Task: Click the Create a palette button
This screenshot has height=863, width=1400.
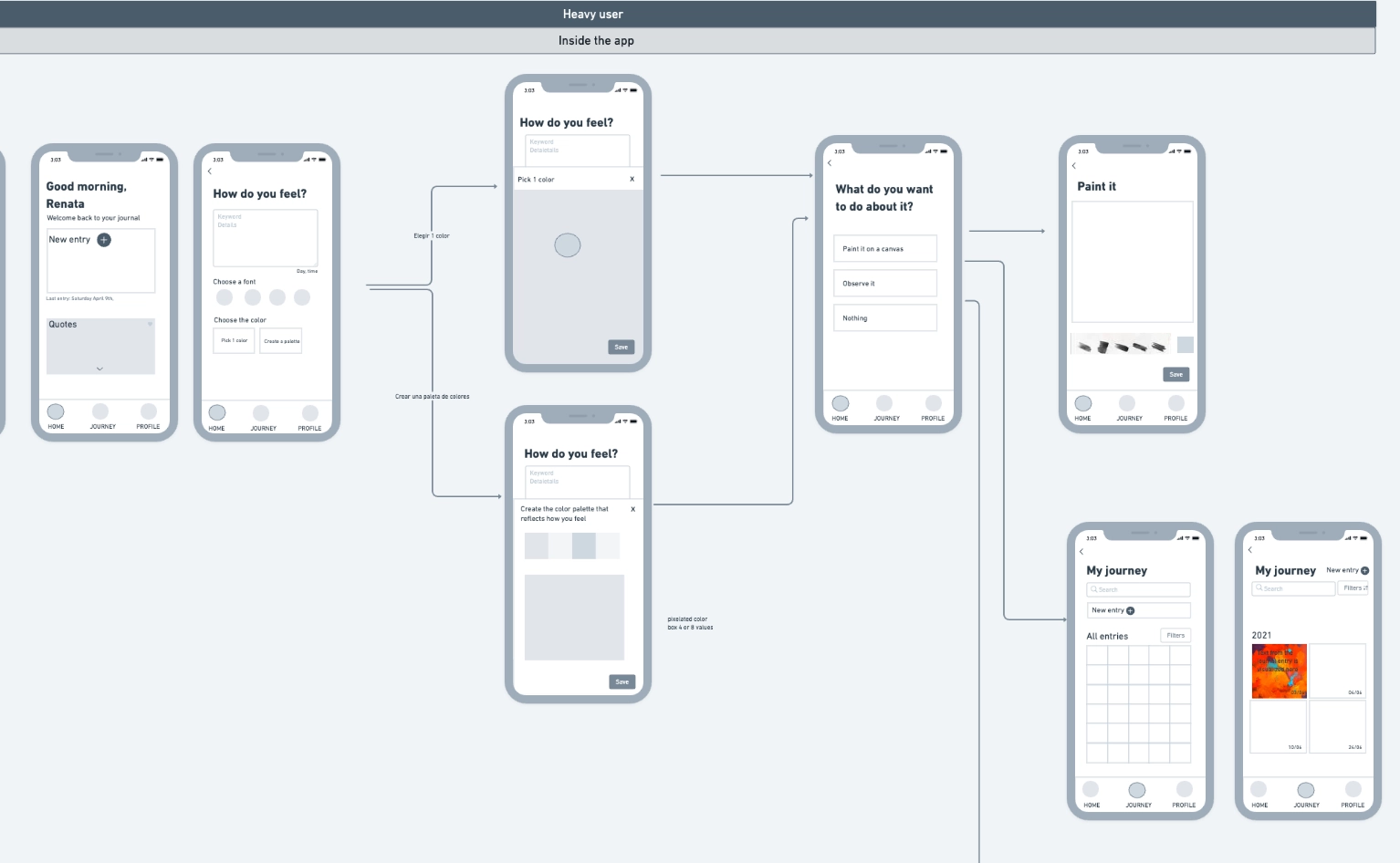Action: click(x=281, y=340)
